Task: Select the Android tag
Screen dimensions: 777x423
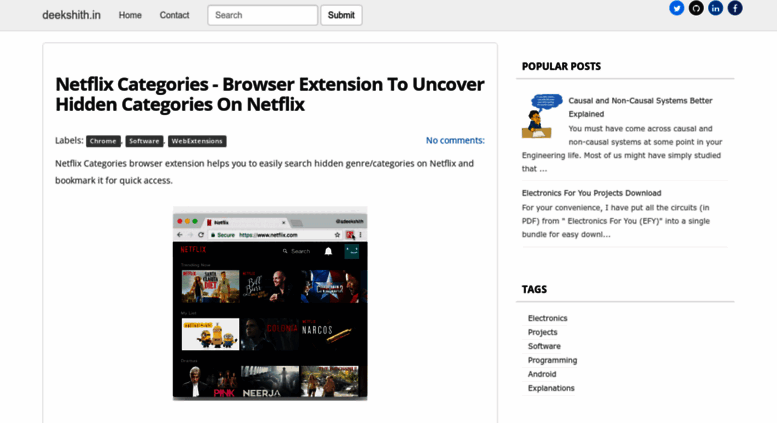Action: 542,374
